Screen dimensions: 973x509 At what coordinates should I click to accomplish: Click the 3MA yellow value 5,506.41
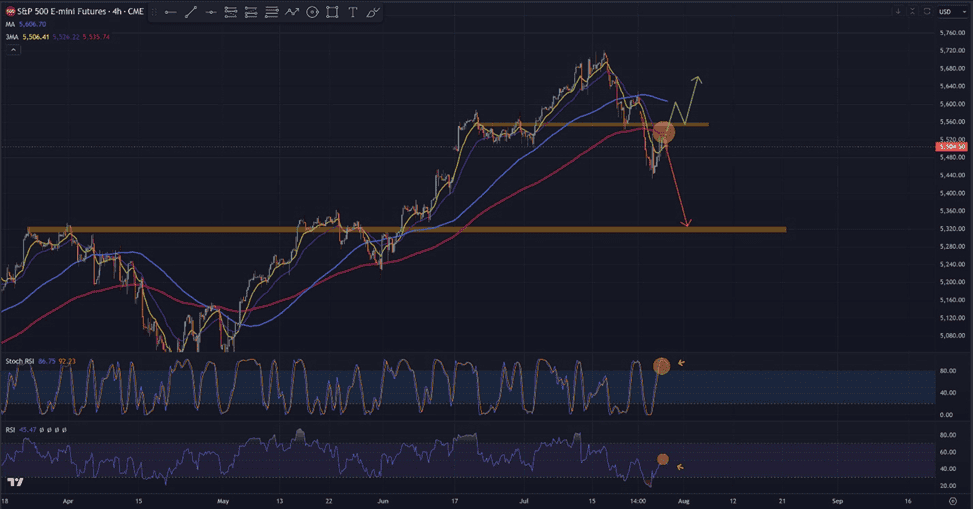pyautogui.click(x=36, y=37)
